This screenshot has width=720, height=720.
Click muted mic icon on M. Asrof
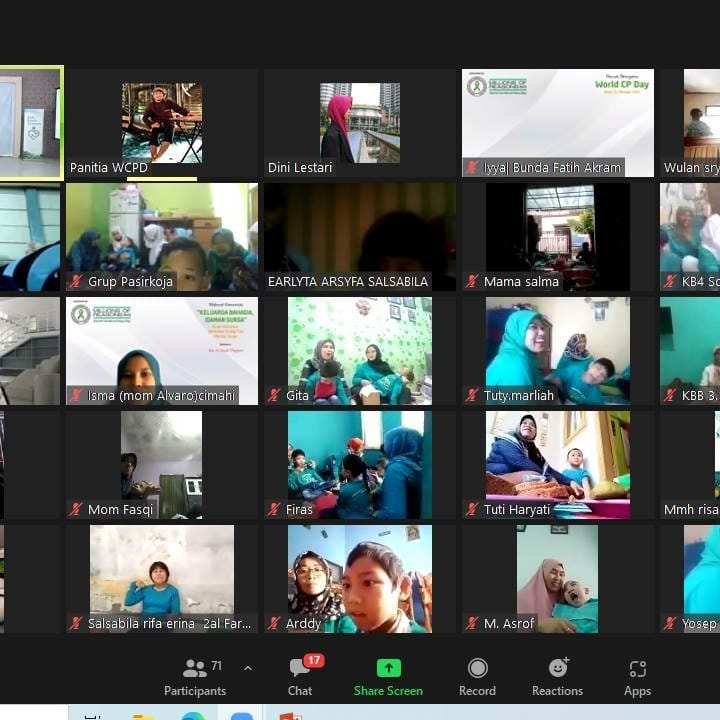coord(472,623)
